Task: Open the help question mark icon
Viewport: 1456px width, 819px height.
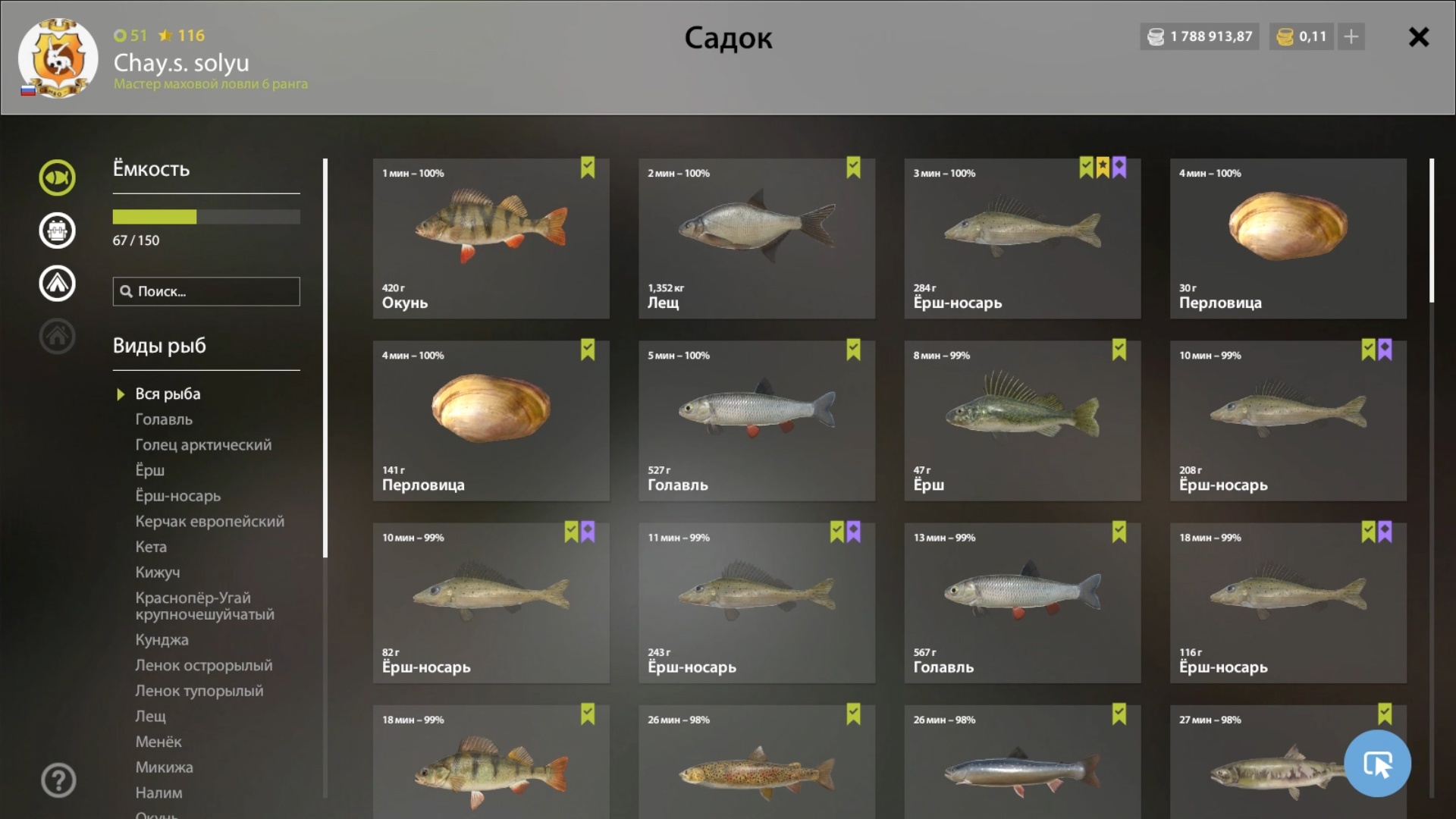Action: click(58, 780)
